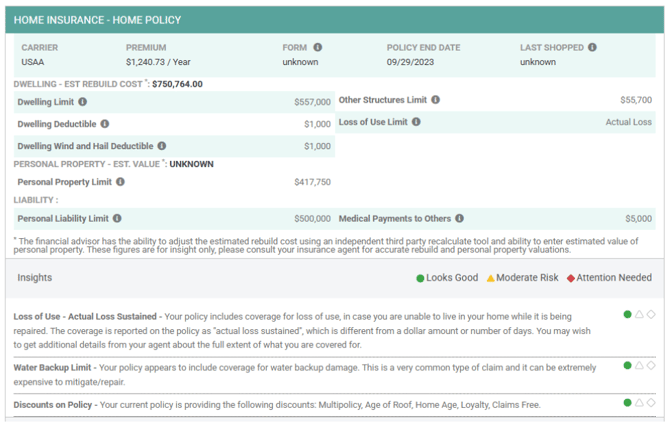670x425 pixels.
Task: Click the Attention Needed red diamond legend
Action: tap(570, 278)
